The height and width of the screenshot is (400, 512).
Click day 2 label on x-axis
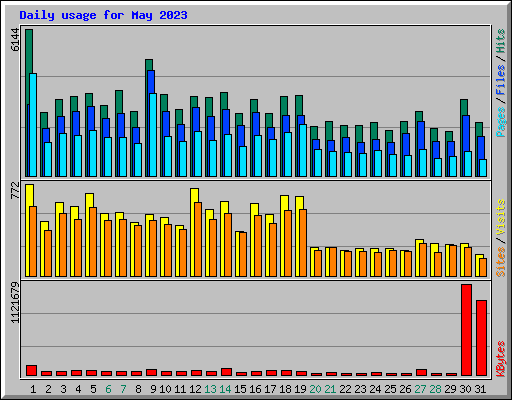click(x=48, y=389)
